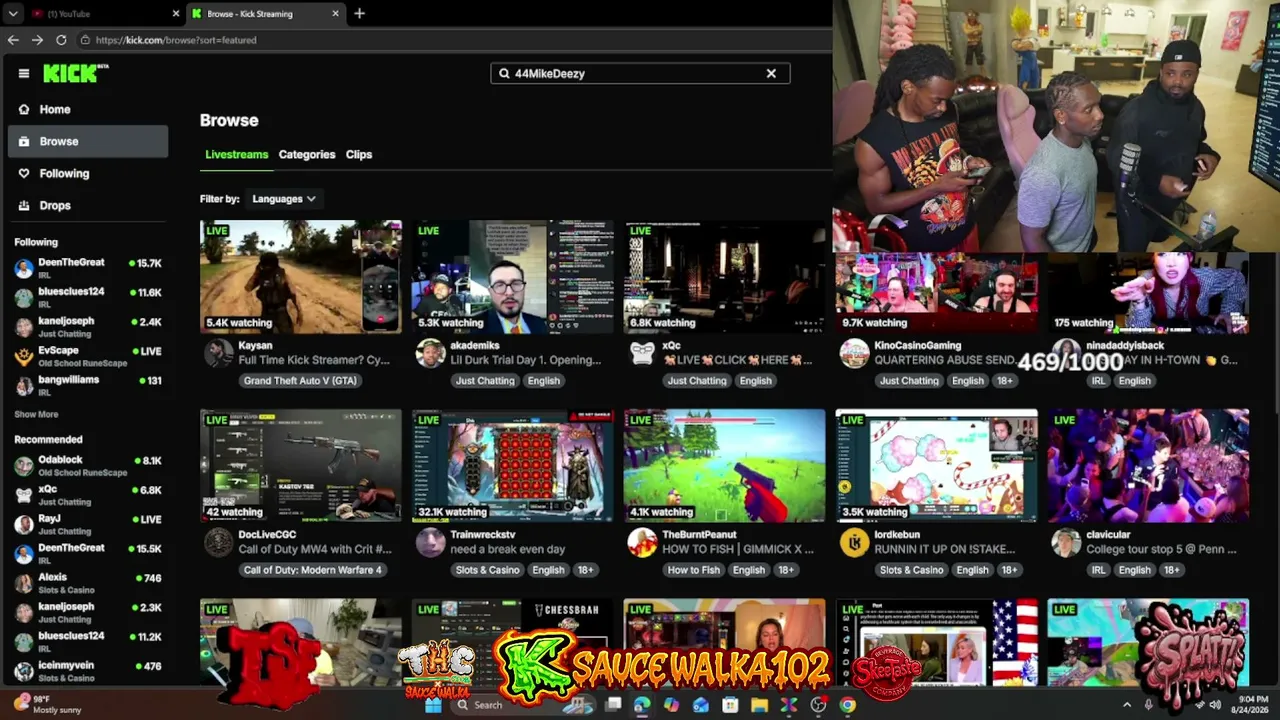Go to Home in the sidebar

[88, 109]
